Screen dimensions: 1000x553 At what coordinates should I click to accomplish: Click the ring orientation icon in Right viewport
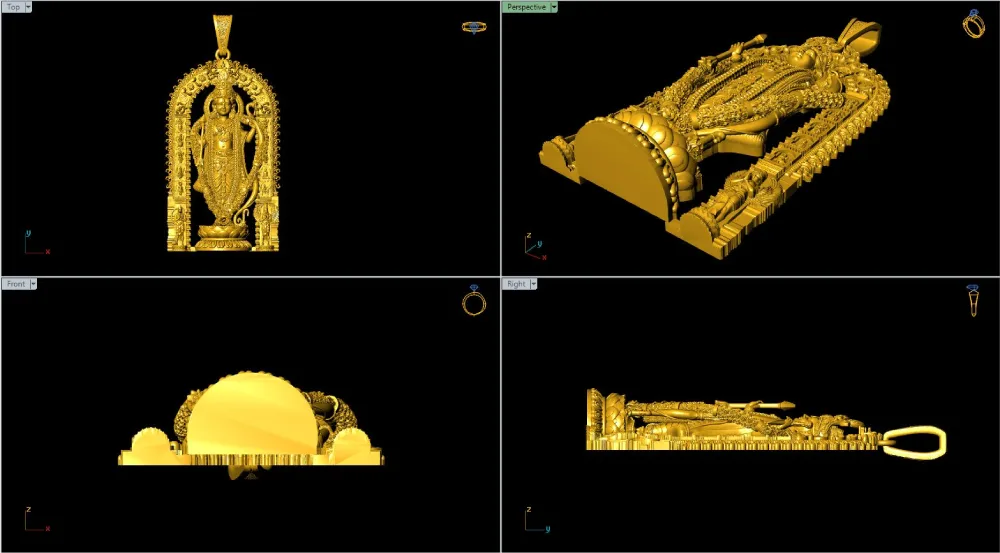click(973, 300)
